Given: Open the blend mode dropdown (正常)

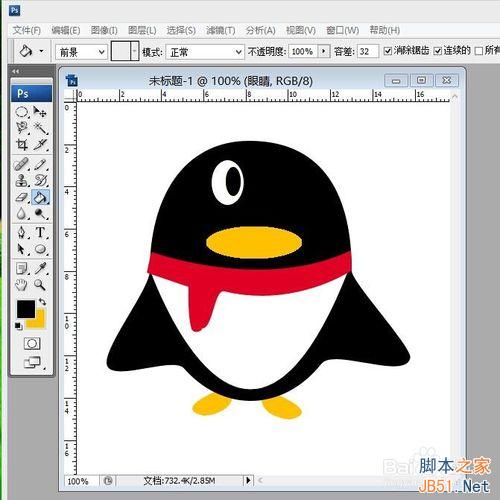Looking at the screenshot, I should tap(205, 52).
